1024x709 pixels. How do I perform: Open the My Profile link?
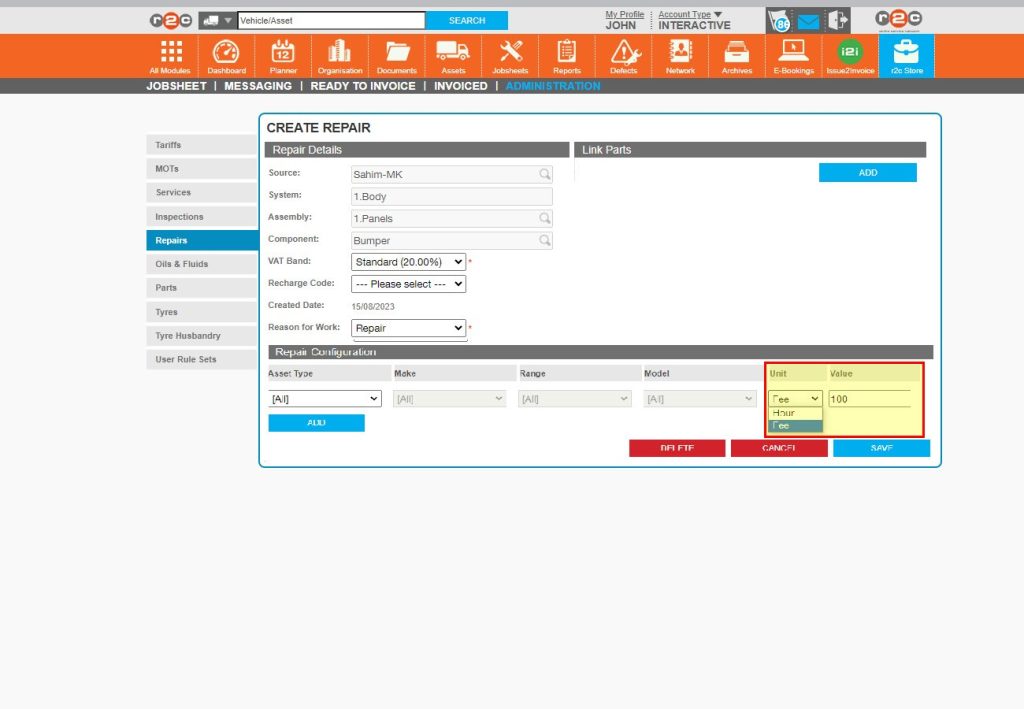[624, 14]
